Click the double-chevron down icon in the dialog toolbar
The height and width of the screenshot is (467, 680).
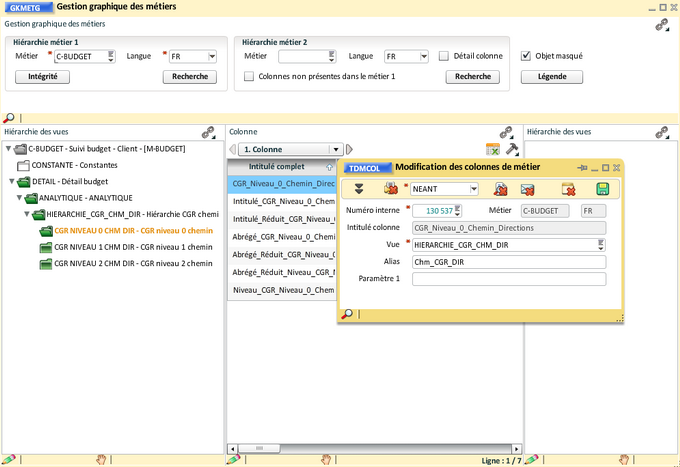(359, 188)
